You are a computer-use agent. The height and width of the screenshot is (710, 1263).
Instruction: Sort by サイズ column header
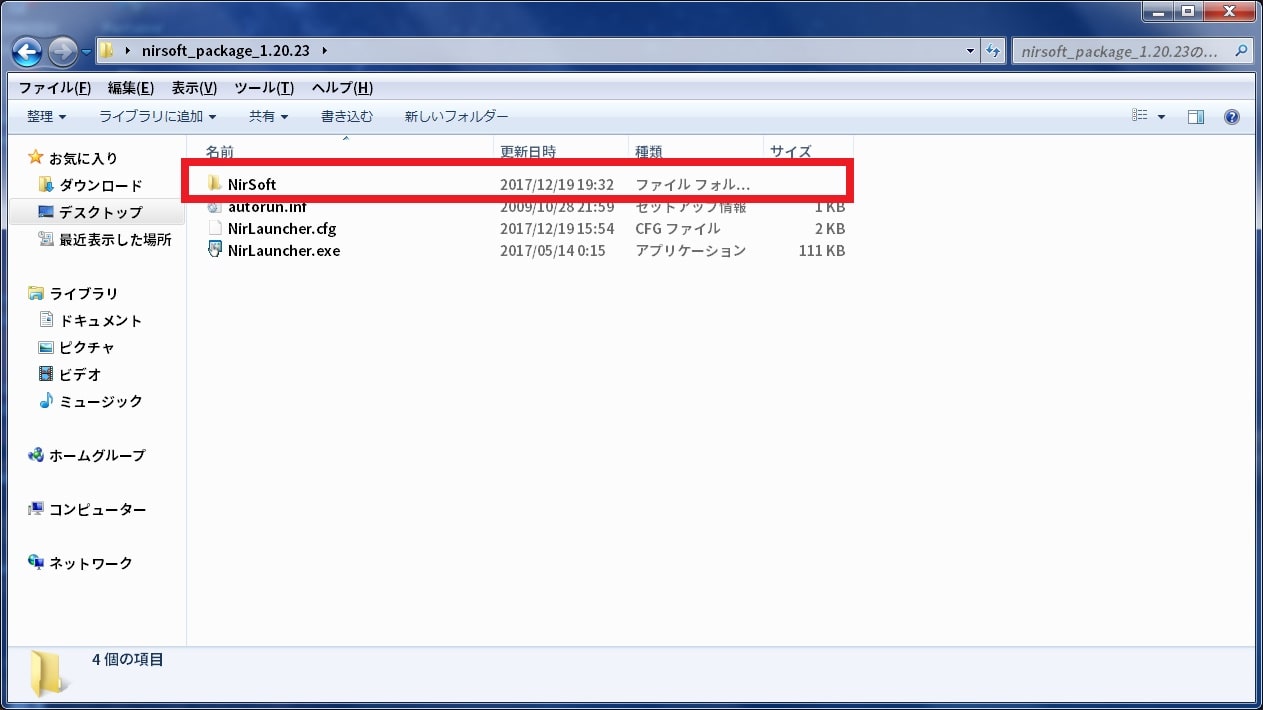(x=790, y=151)
